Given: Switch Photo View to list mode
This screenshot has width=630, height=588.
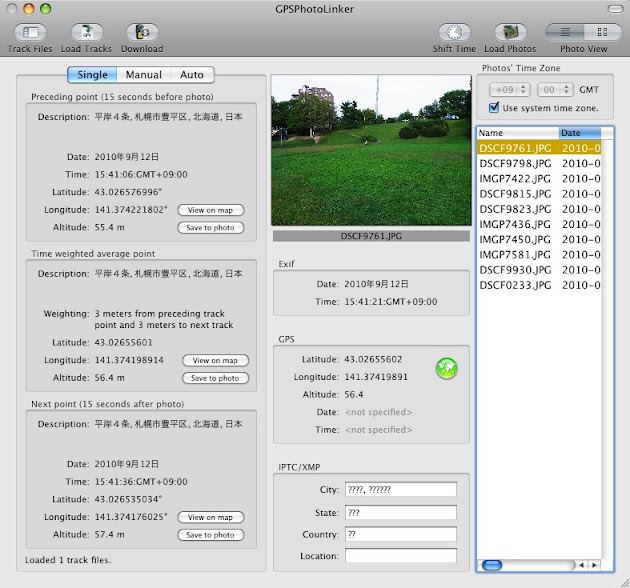Looking at the screenshot, I should (x=565, y=33).
